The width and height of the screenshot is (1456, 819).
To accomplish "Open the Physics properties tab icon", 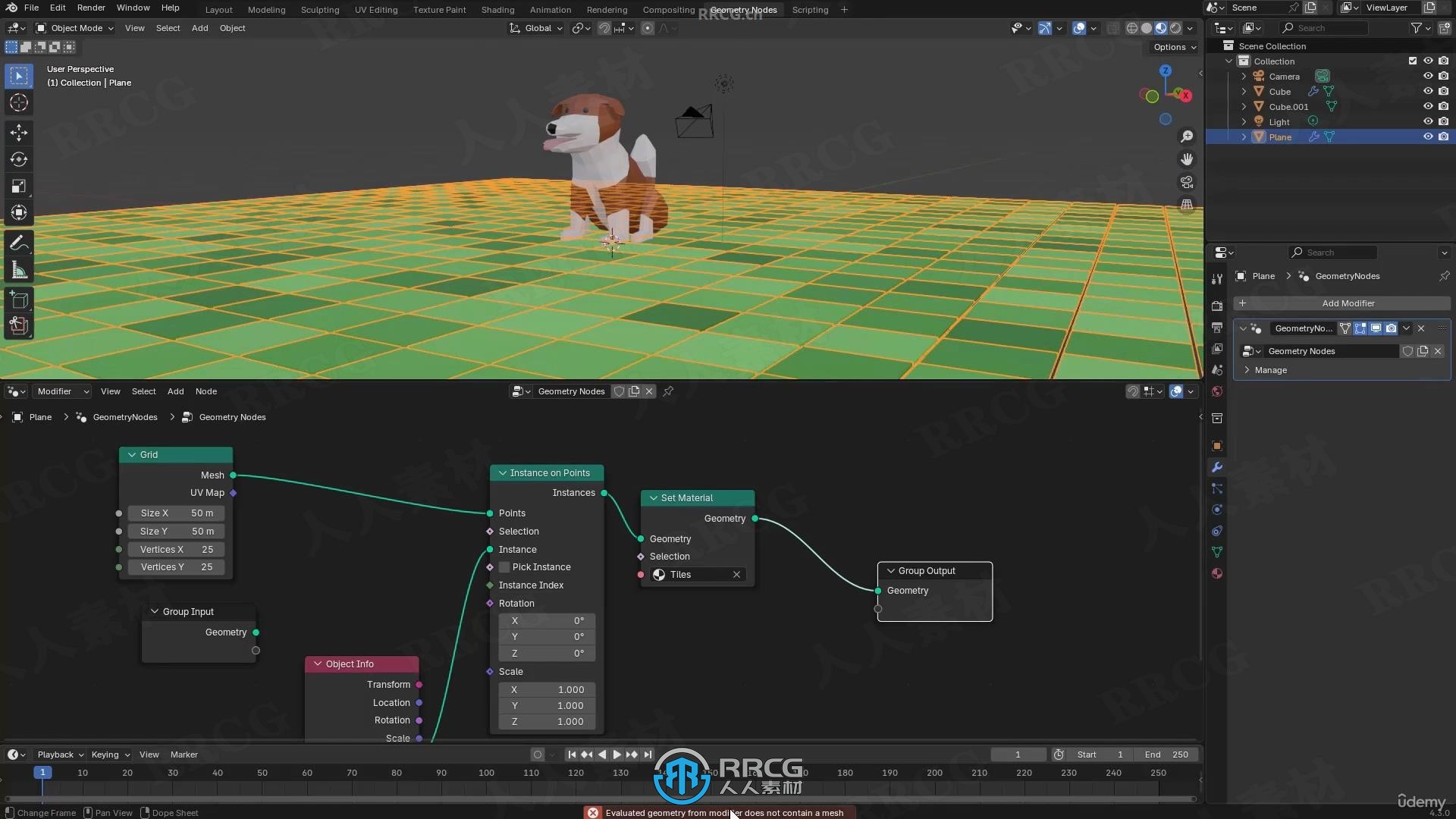I will [x=1217, y=510].
